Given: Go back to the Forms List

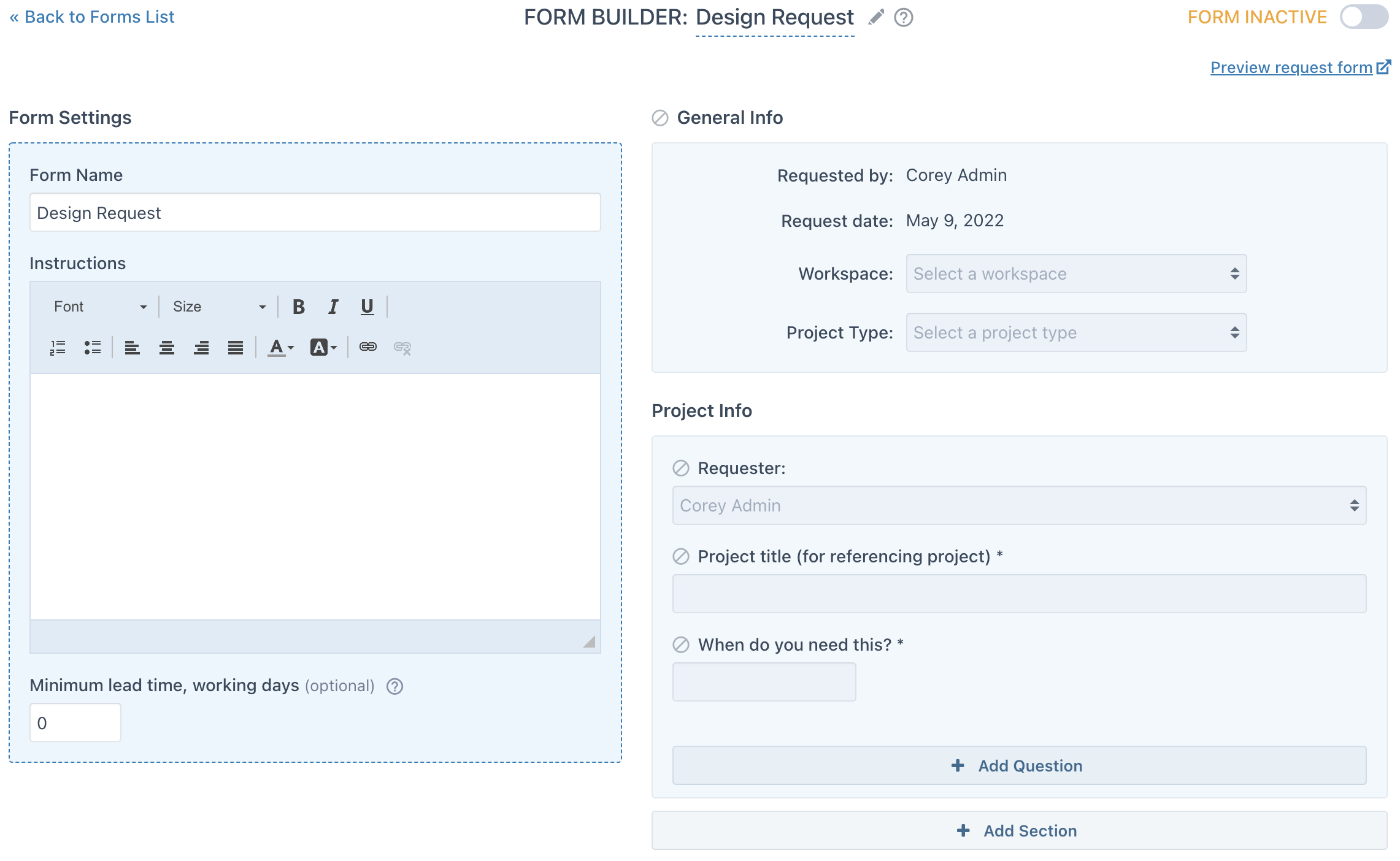Looking at the screenshot, I should point(92,17).
